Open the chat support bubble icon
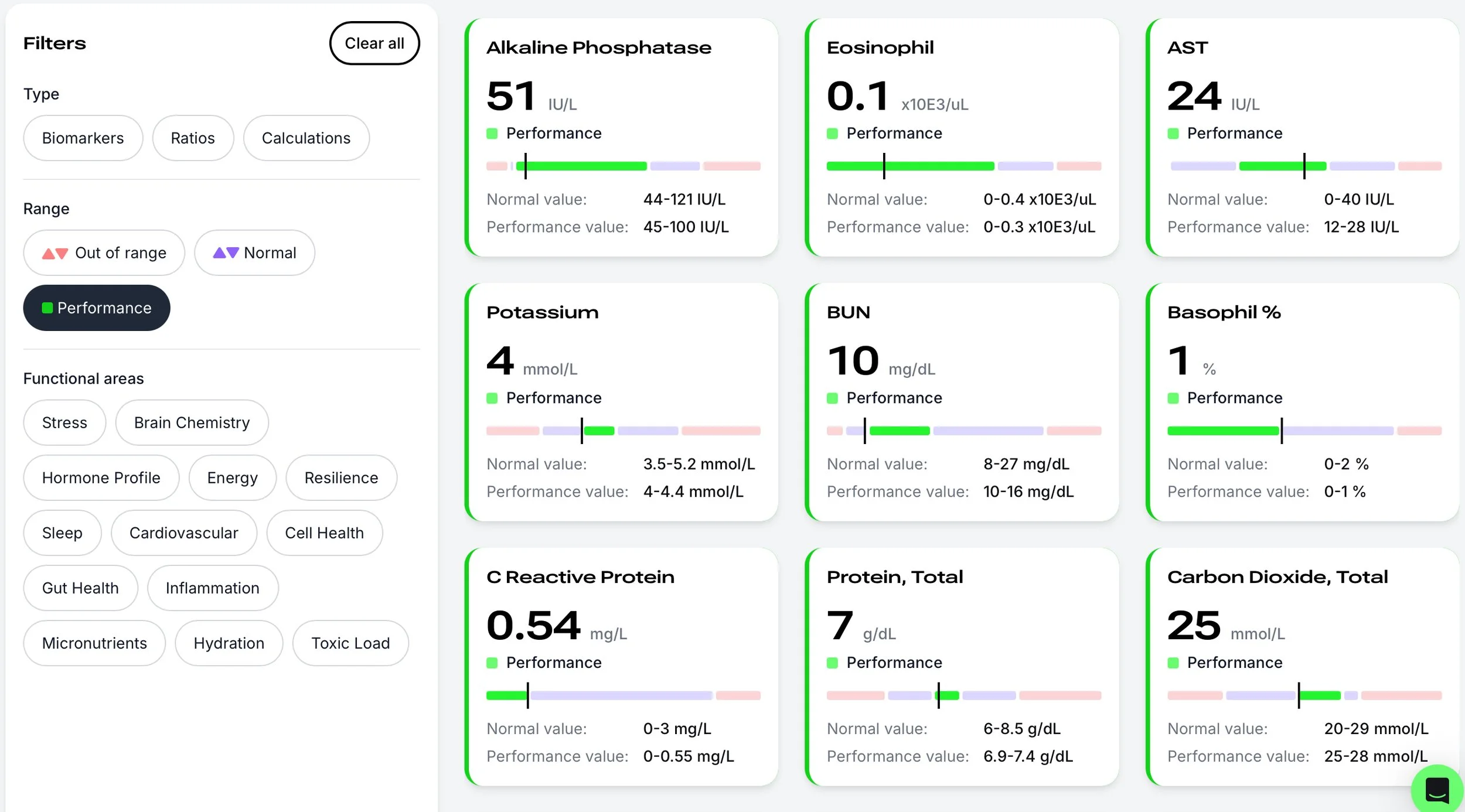Screen dimensions: 1465x812 pyautogui.click(x=1436, y=790)
